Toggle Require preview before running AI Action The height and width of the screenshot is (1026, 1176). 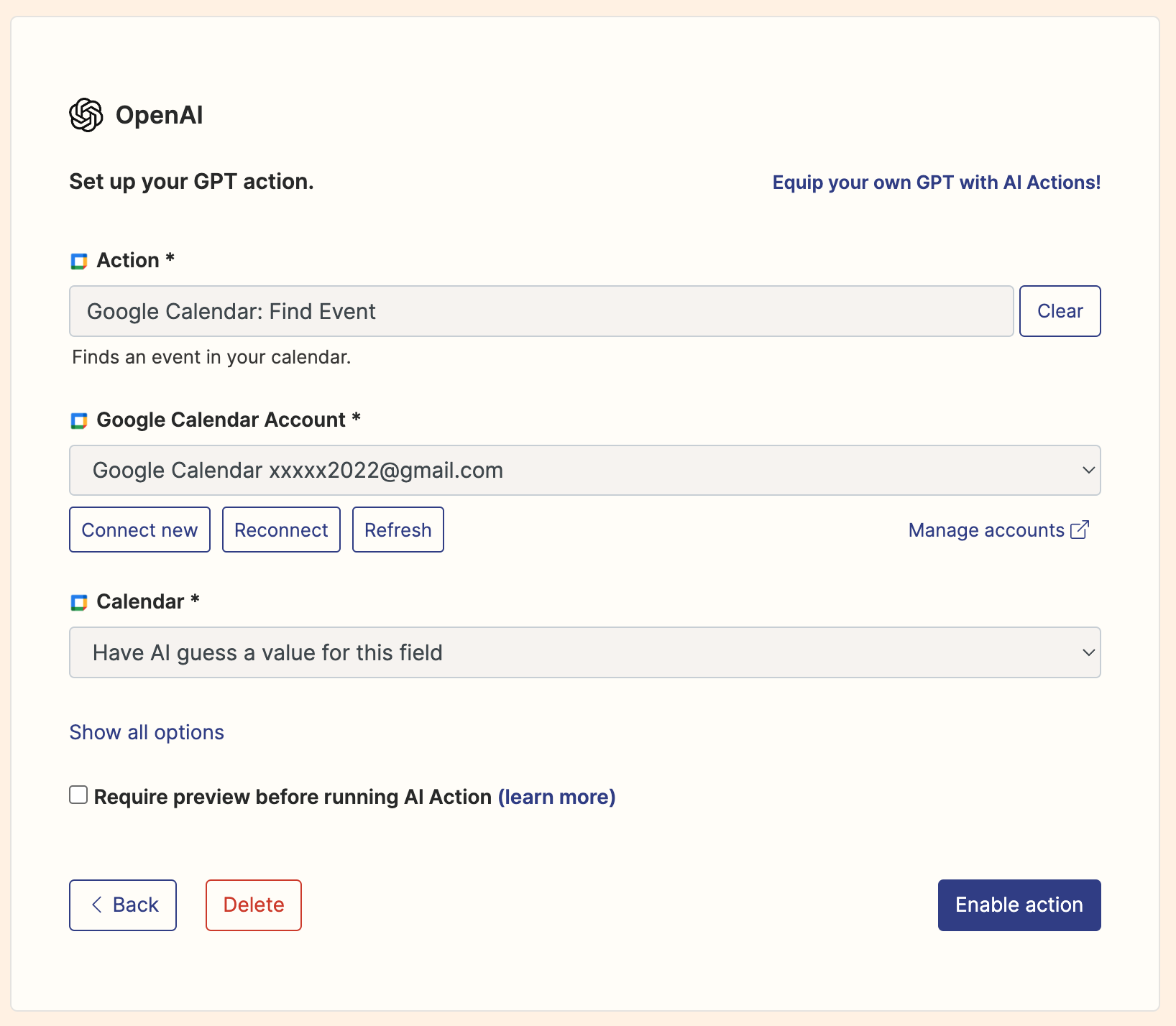pyautogui.click(x=78, y=795)
